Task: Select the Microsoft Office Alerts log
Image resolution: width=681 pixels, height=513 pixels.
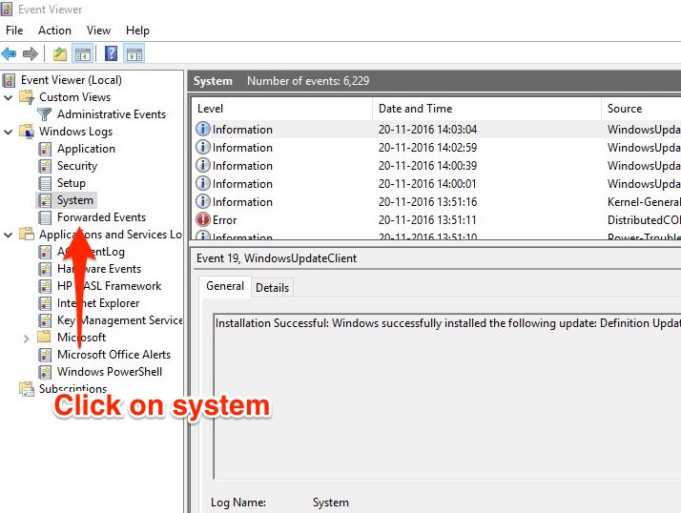Action: point(114,354)
